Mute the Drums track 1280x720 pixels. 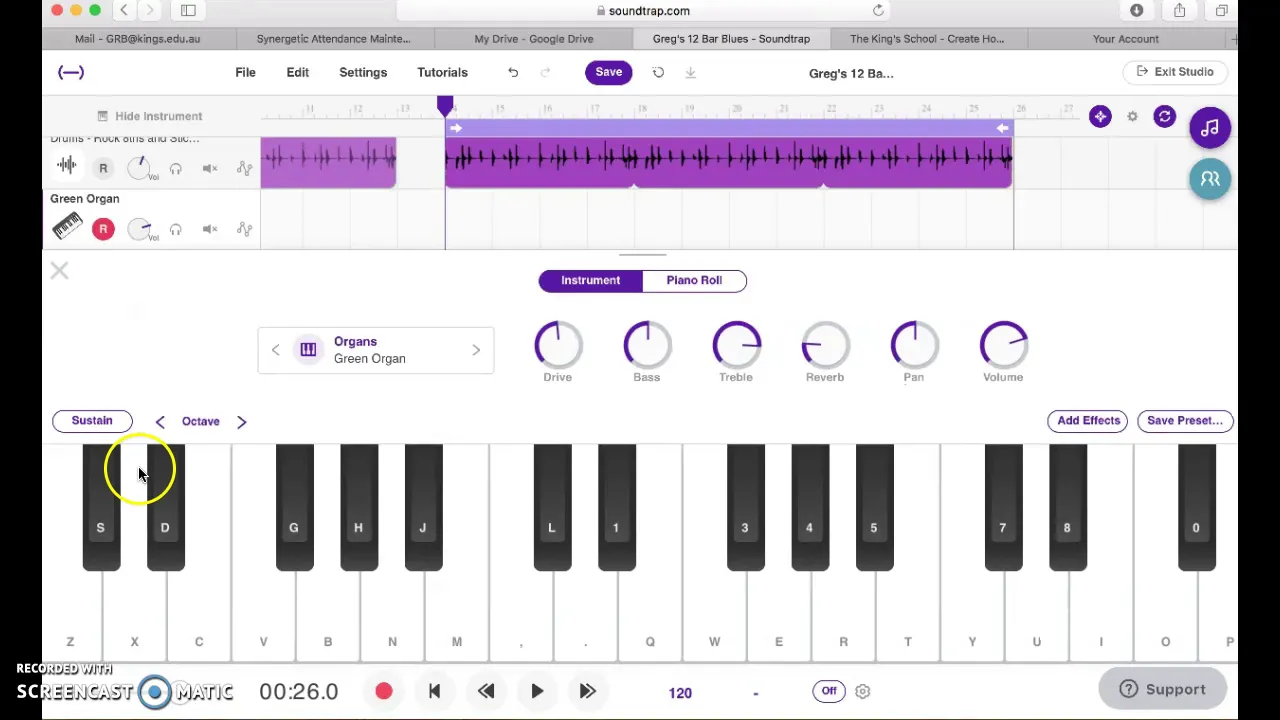point(210,168)
